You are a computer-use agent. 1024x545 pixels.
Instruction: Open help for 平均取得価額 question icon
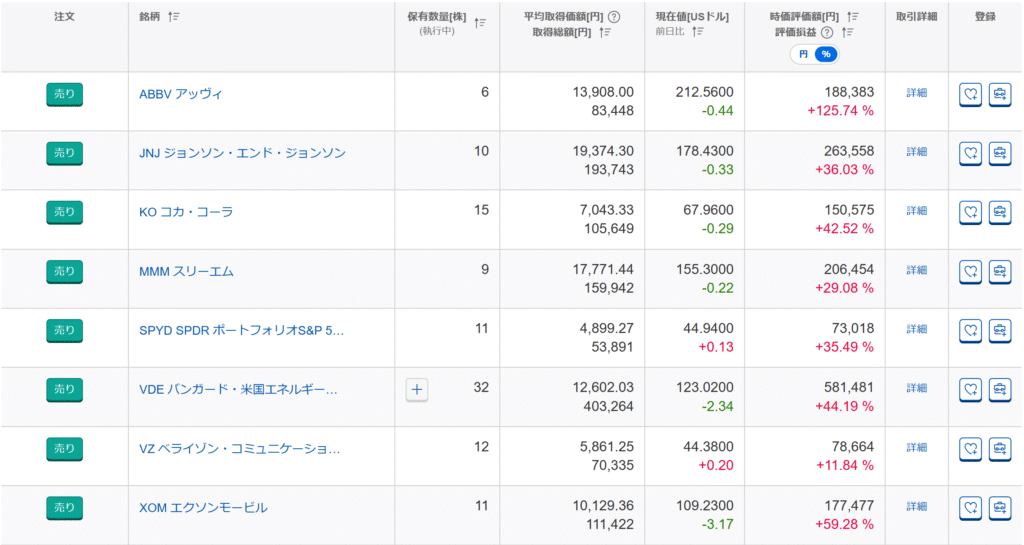point(614,17)
